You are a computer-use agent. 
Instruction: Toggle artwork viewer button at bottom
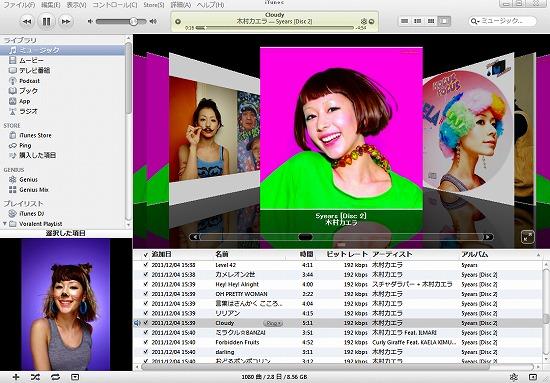pos(75,377)
